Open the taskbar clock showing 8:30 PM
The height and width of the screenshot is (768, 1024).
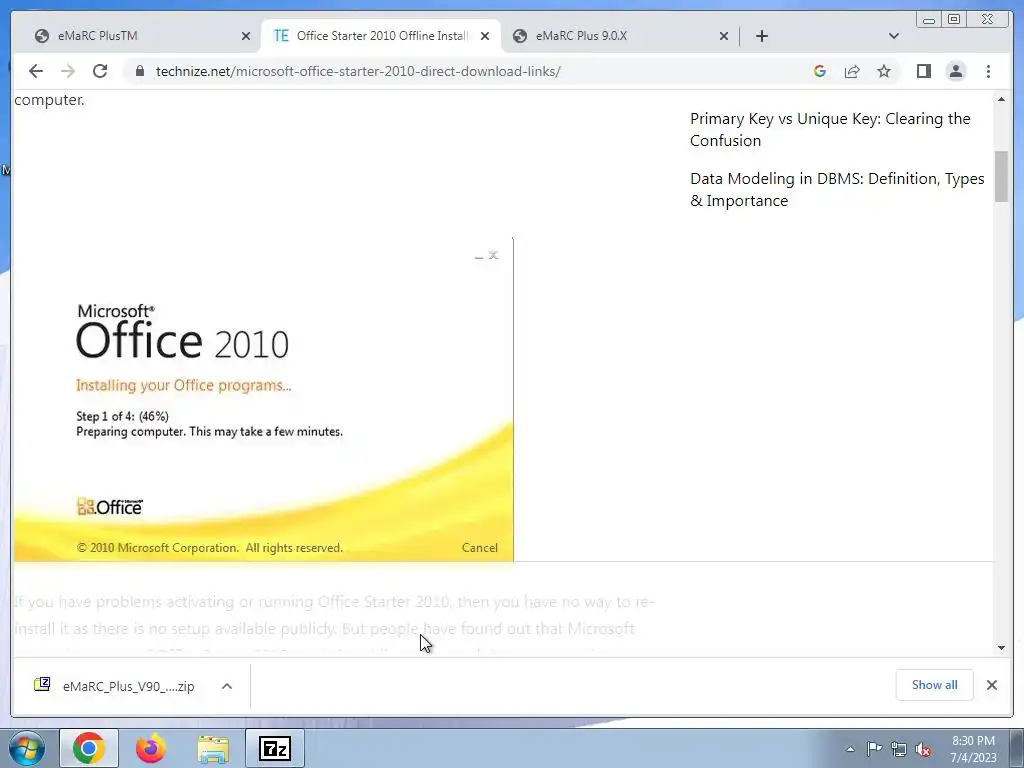tap(973, 749)
